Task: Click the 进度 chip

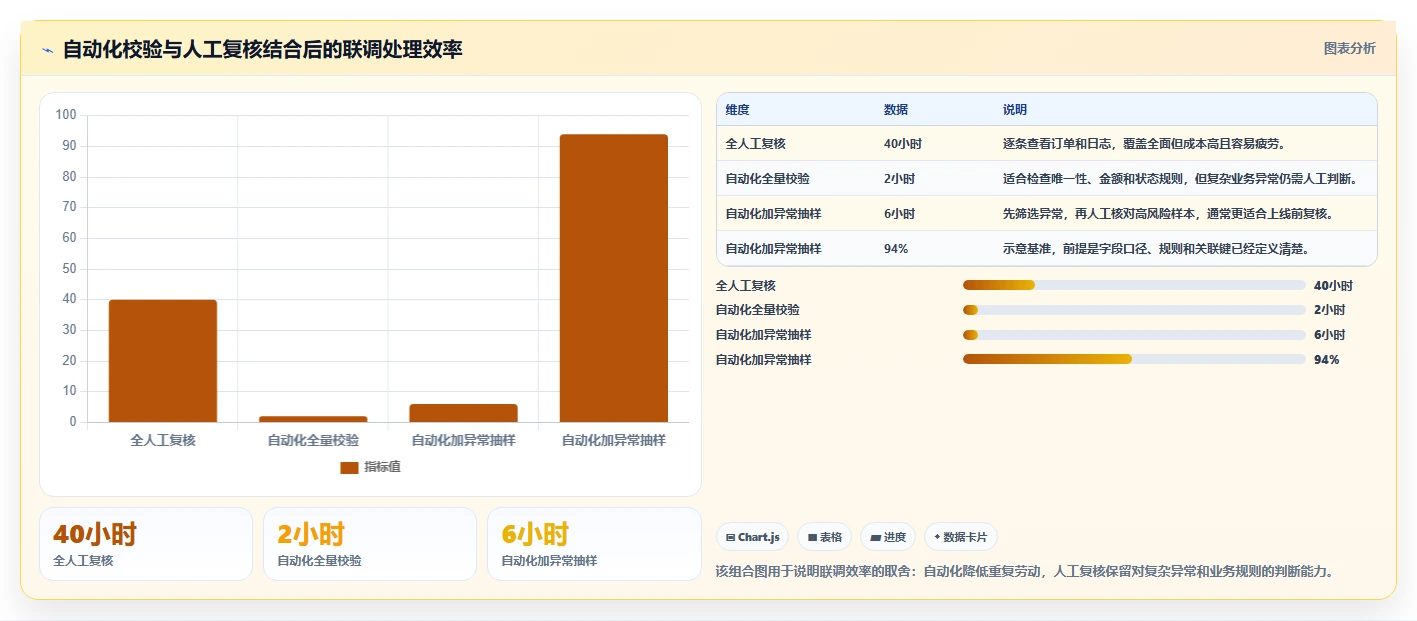Action: click(x=888, y=537)
